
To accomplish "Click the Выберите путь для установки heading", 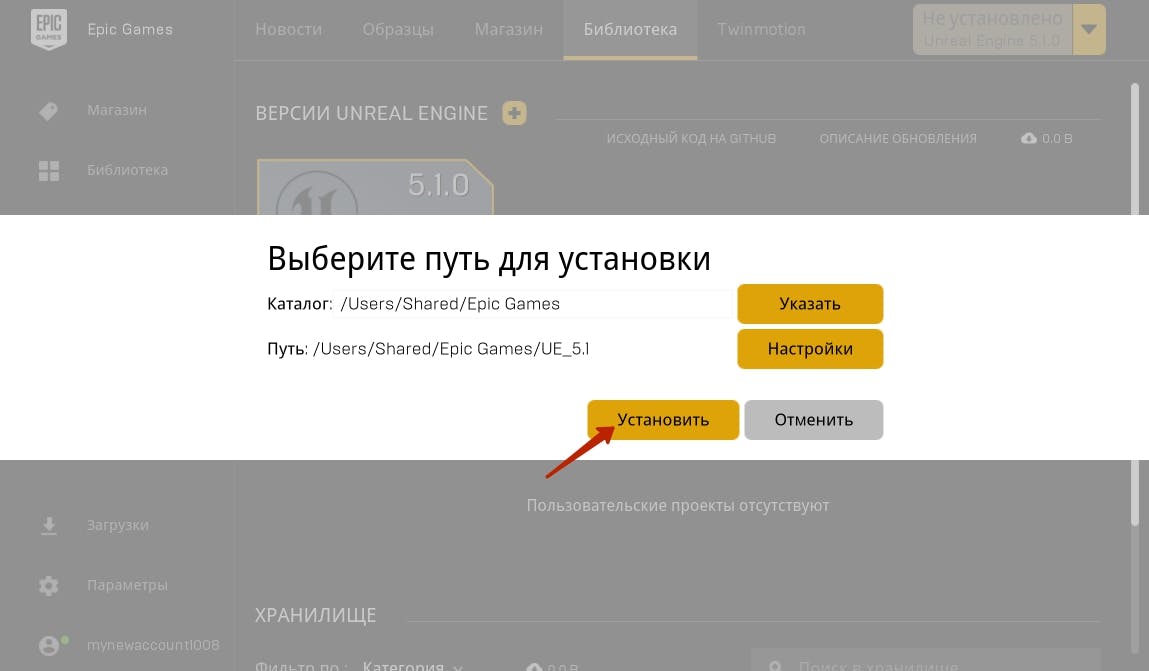I will tap(489, 259).
